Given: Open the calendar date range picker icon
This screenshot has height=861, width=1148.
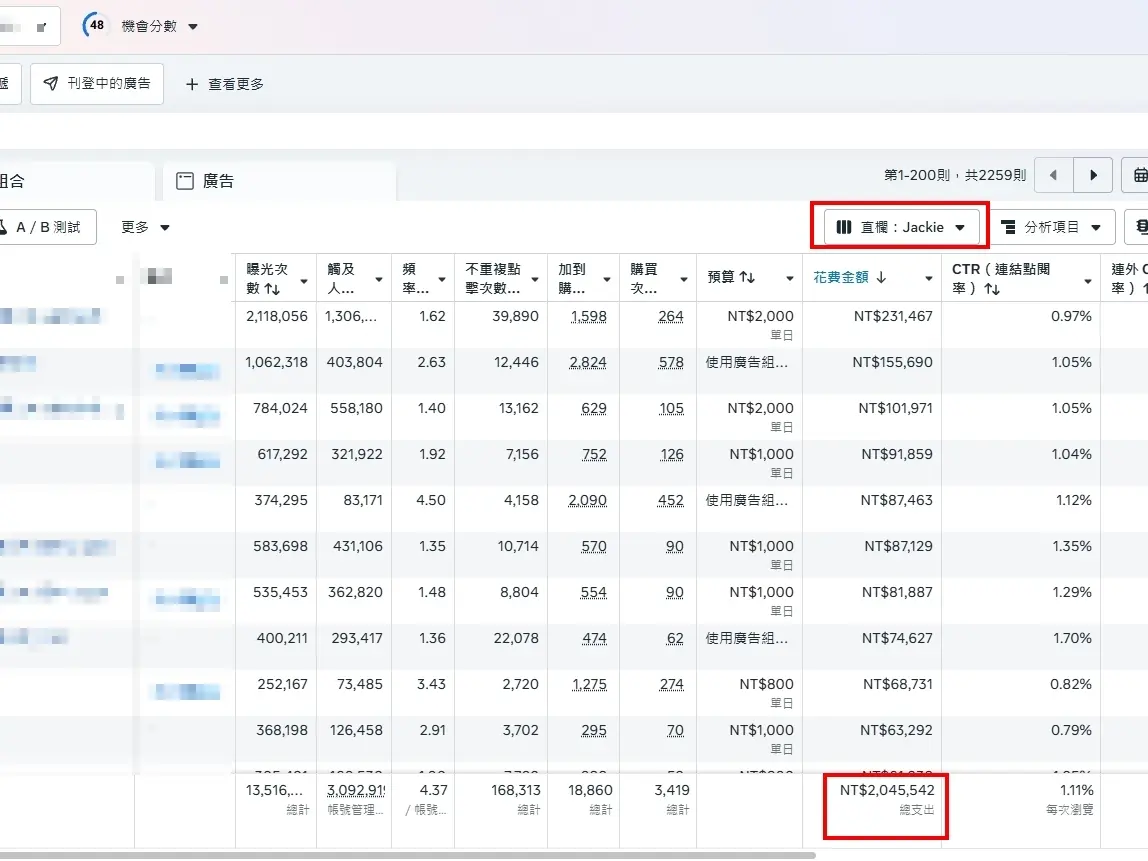Looking at the screenshot, I should [1140, 174].
